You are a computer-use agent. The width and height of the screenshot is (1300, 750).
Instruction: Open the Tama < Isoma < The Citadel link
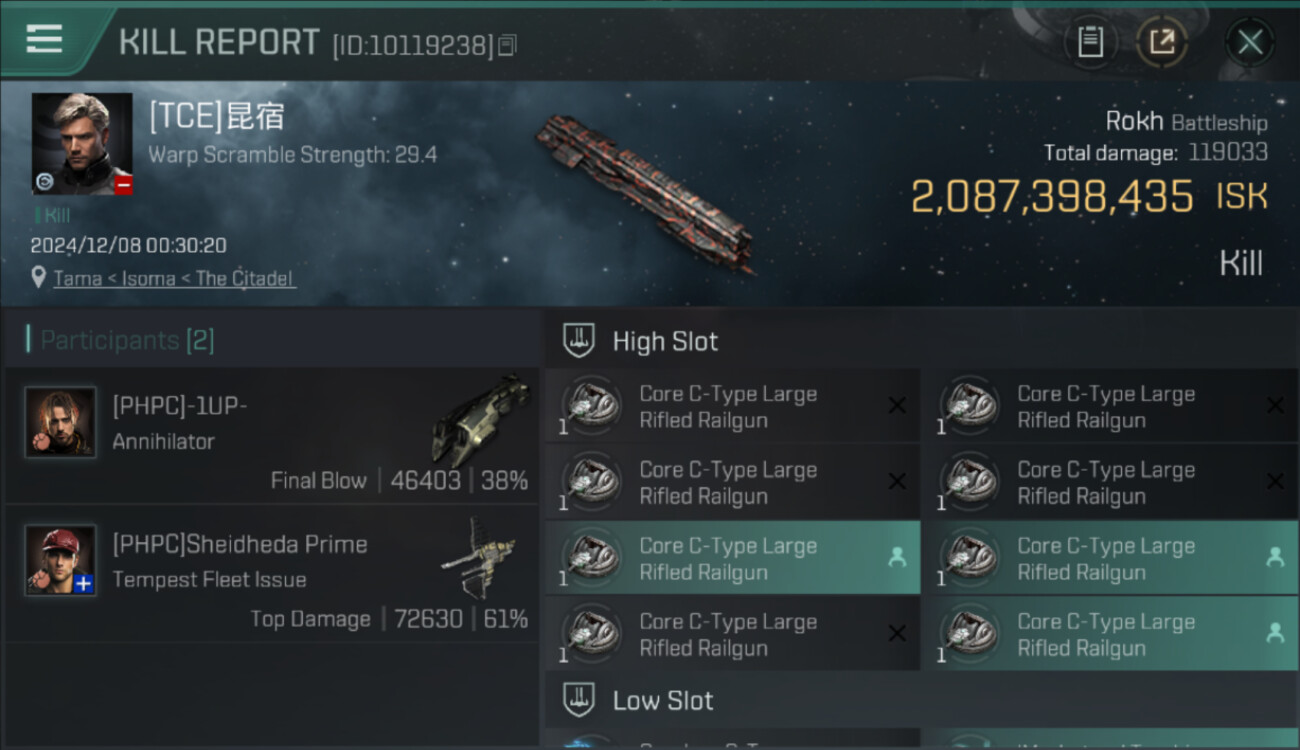click(173, 278)
